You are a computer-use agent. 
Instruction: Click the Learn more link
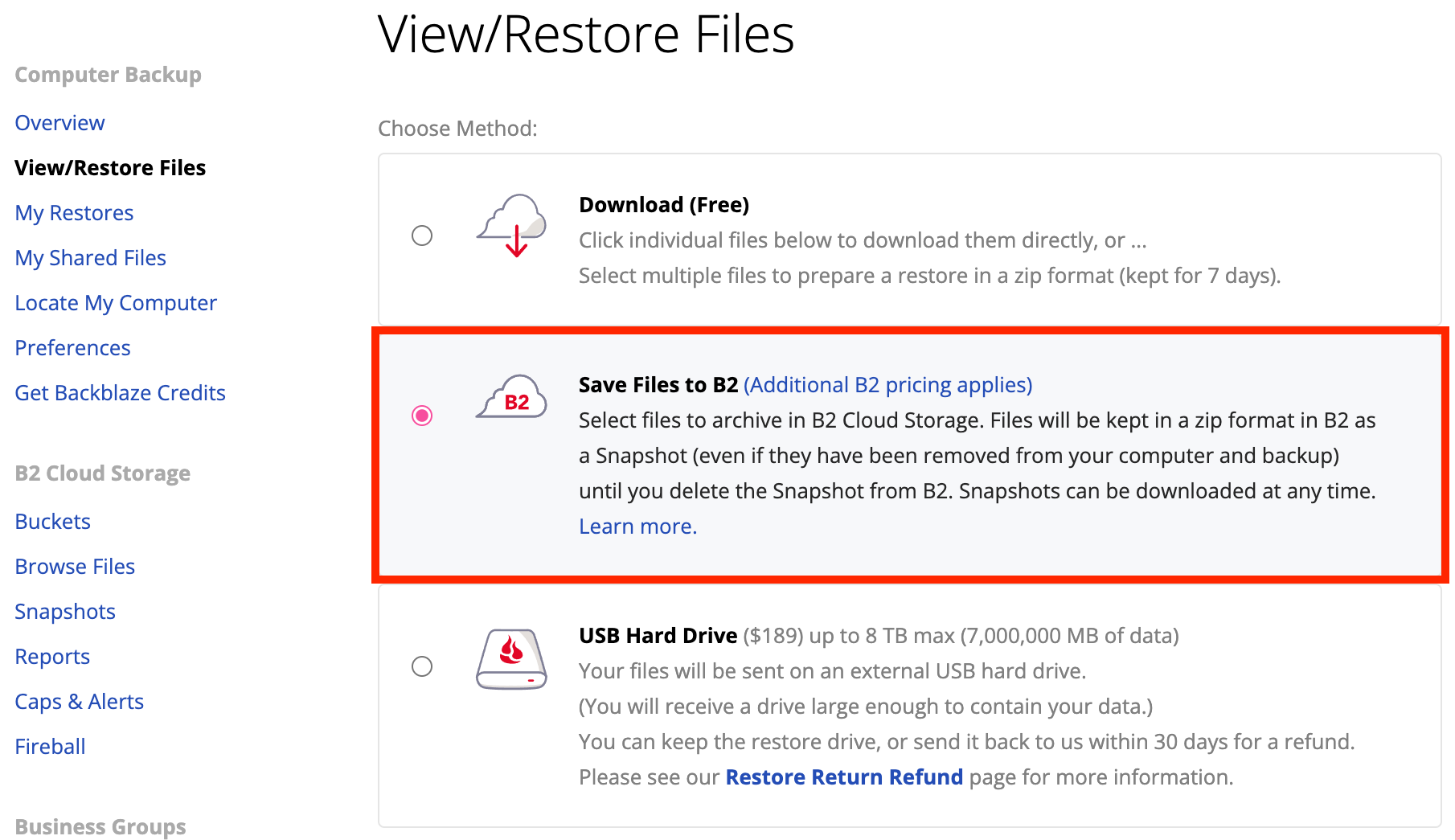[637, 527]
